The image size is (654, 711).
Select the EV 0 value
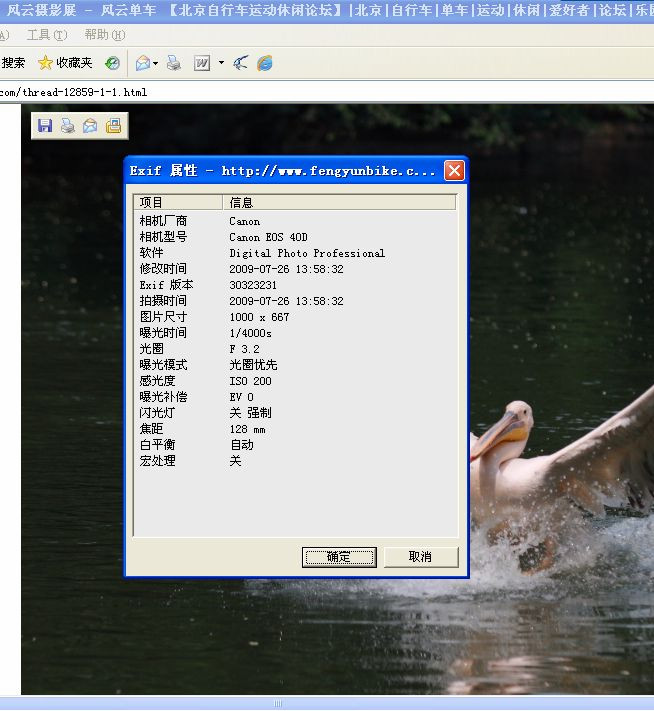241,397
